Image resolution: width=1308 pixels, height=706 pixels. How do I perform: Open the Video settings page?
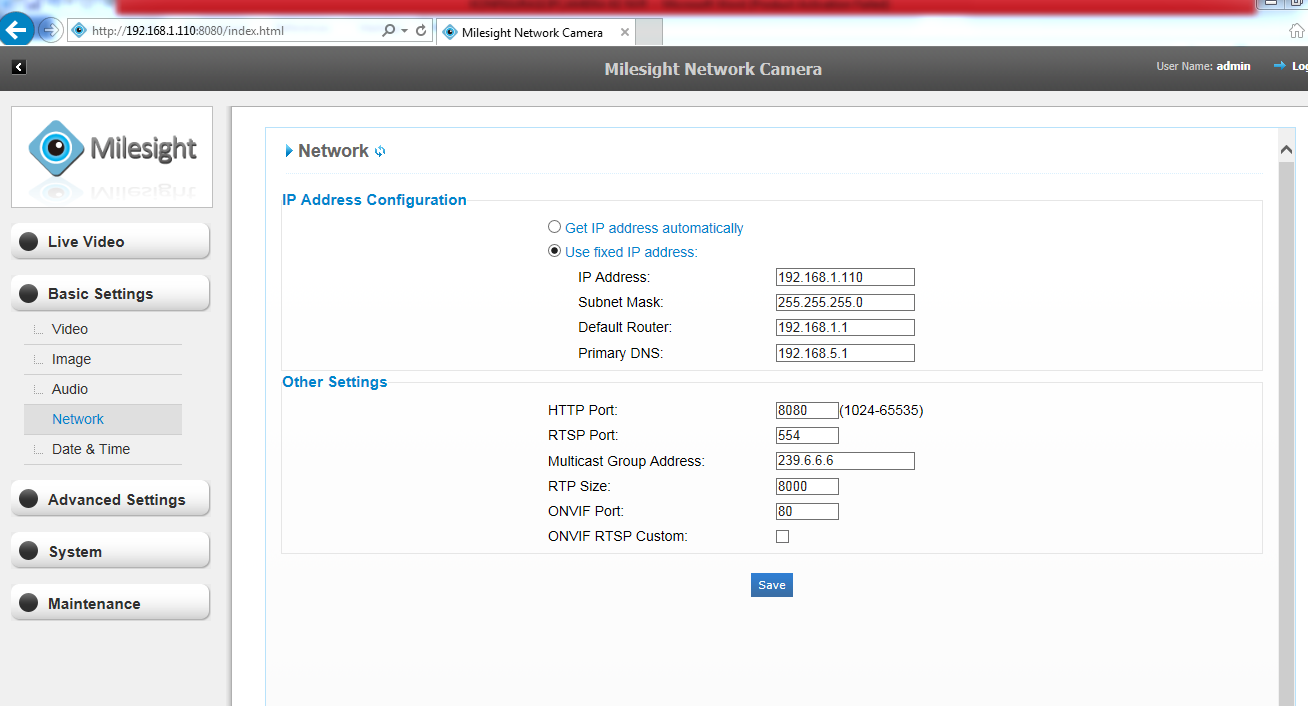(70, 329)
